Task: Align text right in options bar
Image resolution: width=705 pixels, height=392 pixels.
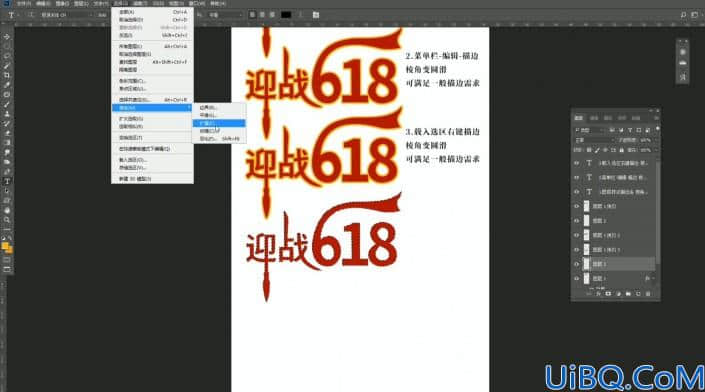Action: click(x=272, y=15)
